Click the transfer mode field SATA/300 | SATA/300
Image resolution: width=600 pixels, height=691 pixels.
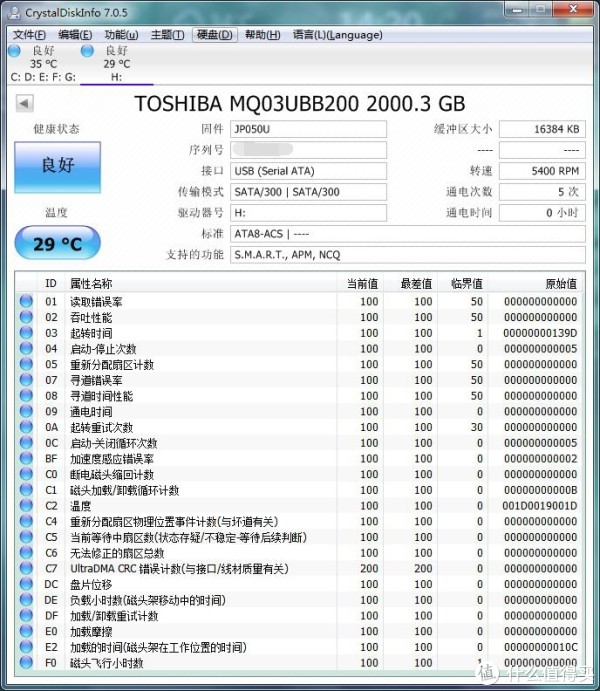[x=308, y=192]
